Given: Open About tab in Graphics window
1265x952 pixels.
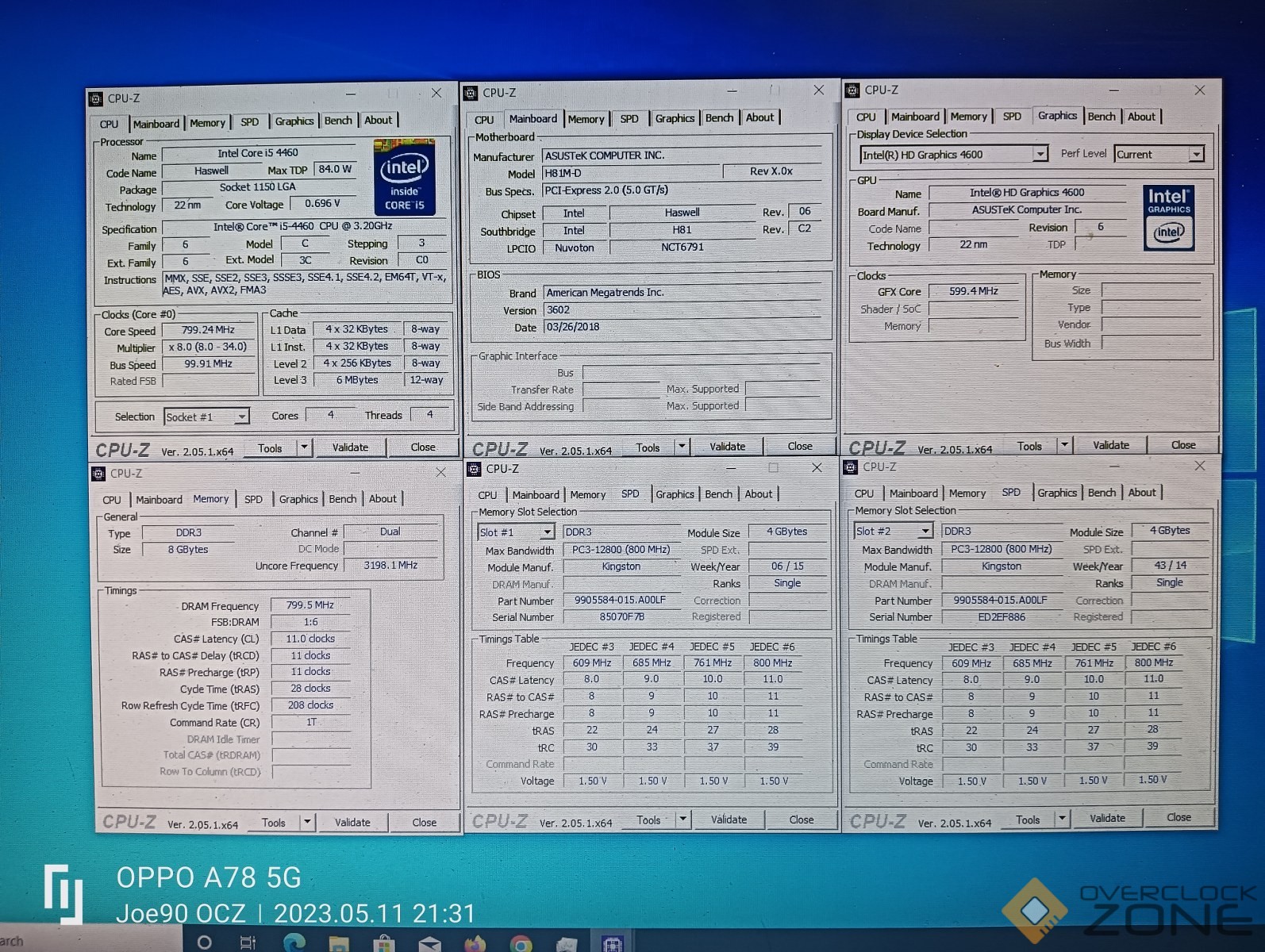Looking at the screenshot, I should coord(1141,117).
